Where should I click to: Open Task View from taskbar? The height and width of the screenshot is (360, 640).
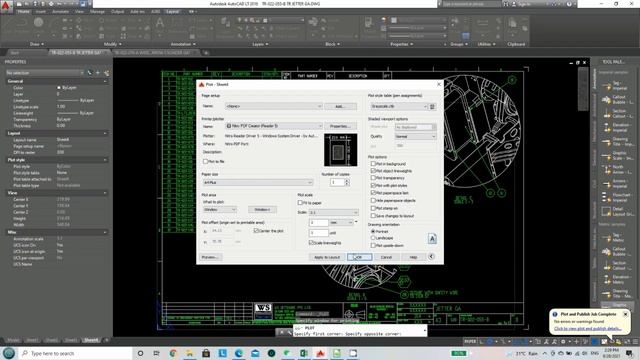156,353
